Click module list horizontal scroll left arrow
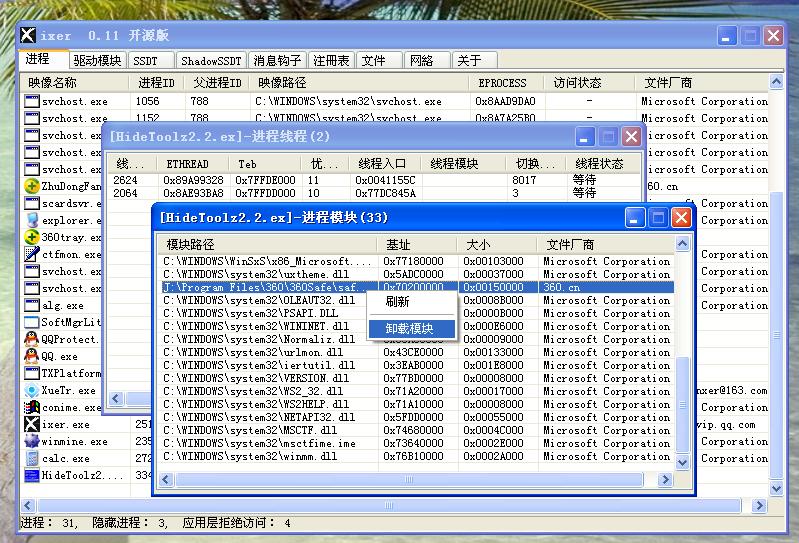 [165, 479]
